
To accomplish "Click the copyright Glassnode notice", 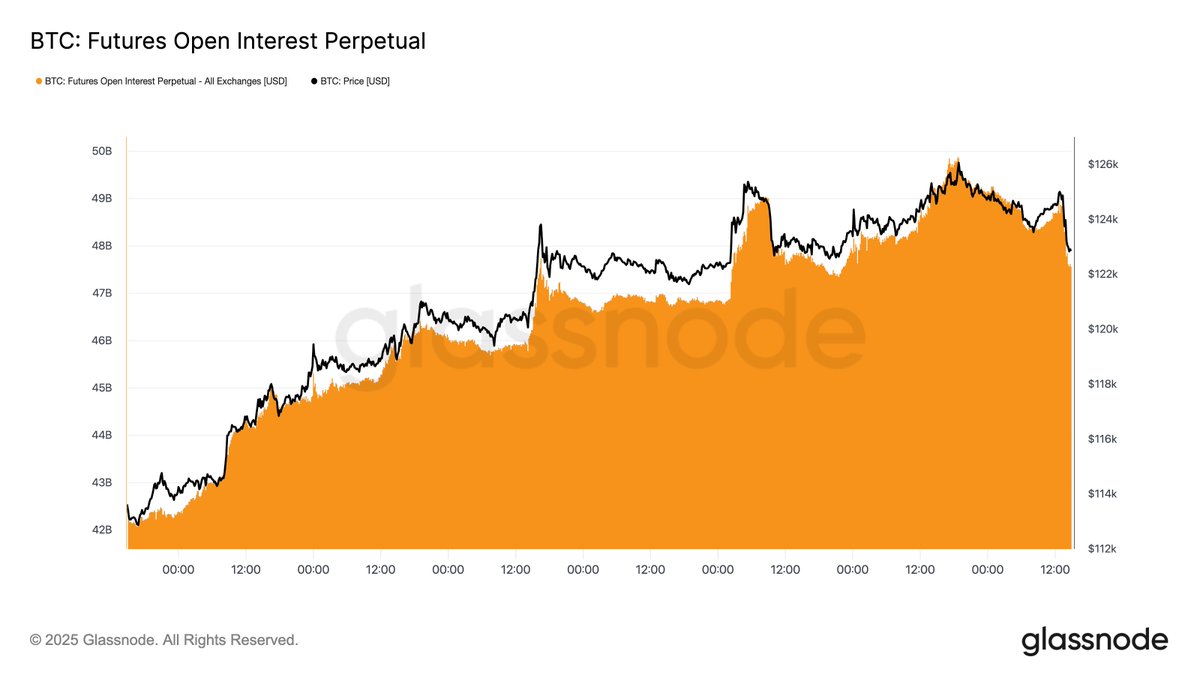I will click(x=164, y=640).
